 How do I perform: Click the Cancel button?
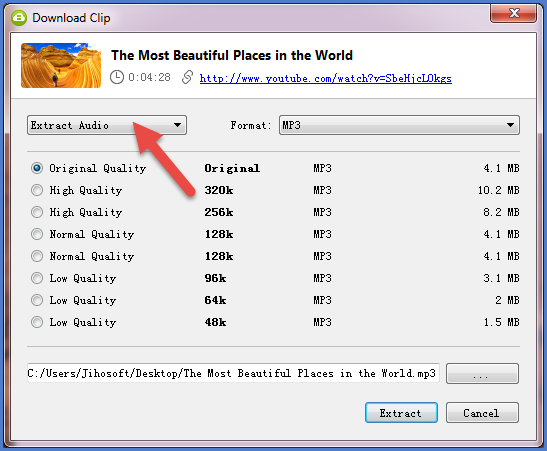482,413
